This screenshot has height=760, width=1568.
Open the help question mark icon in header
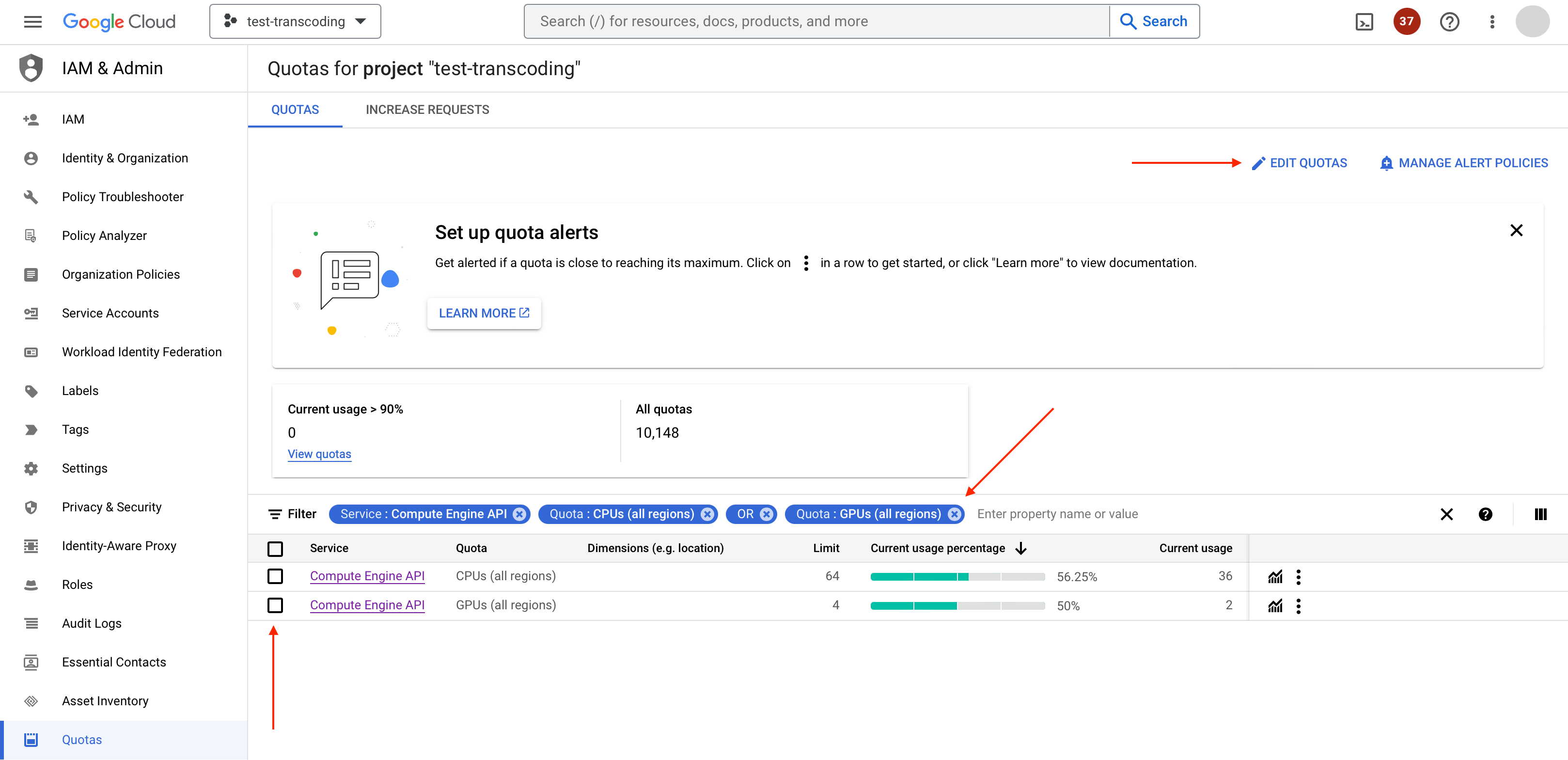(x=1449, y=22)
